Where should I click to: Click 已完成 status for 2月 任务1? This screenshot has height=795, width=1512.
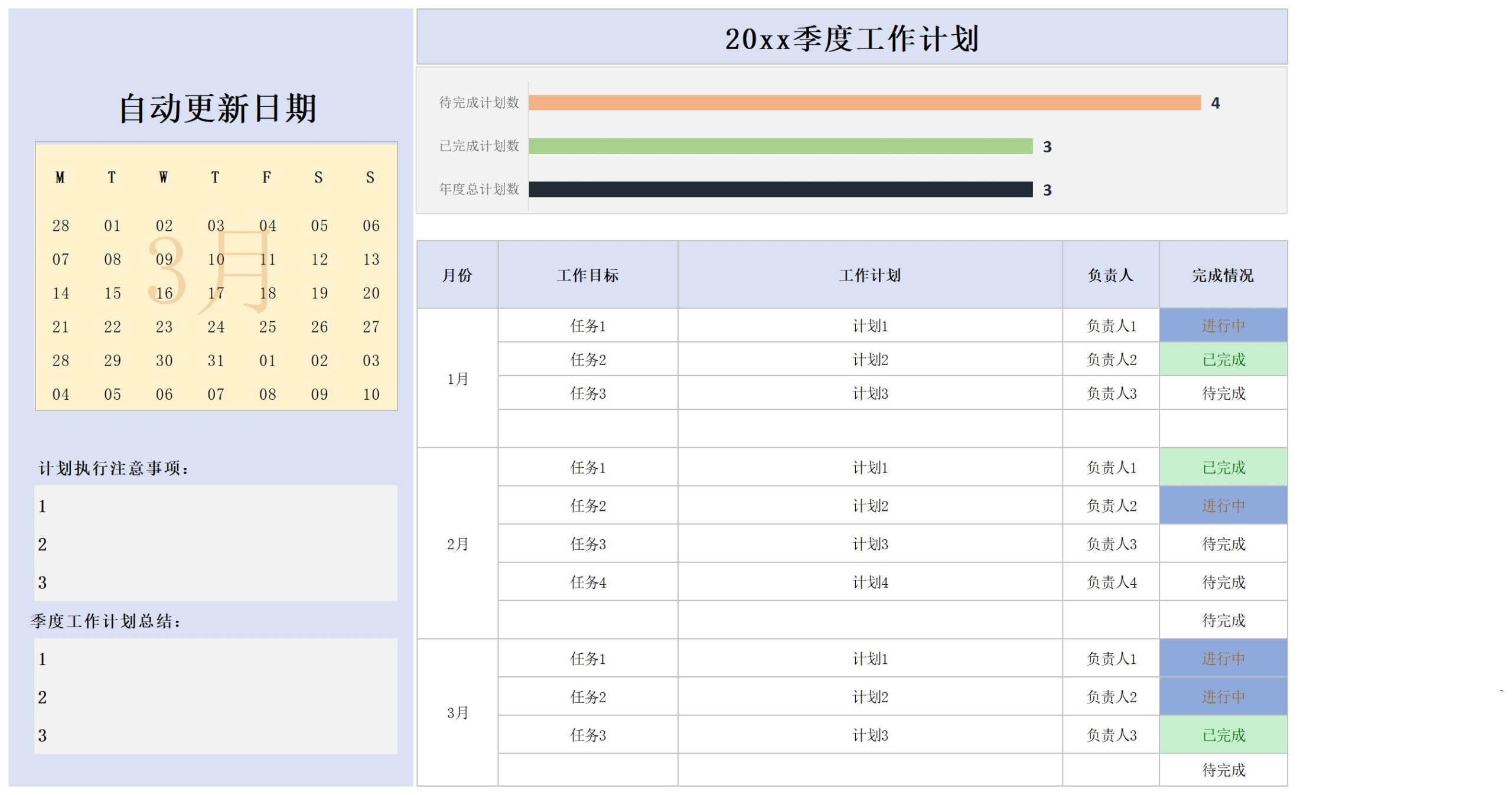tap(1223, 467)
